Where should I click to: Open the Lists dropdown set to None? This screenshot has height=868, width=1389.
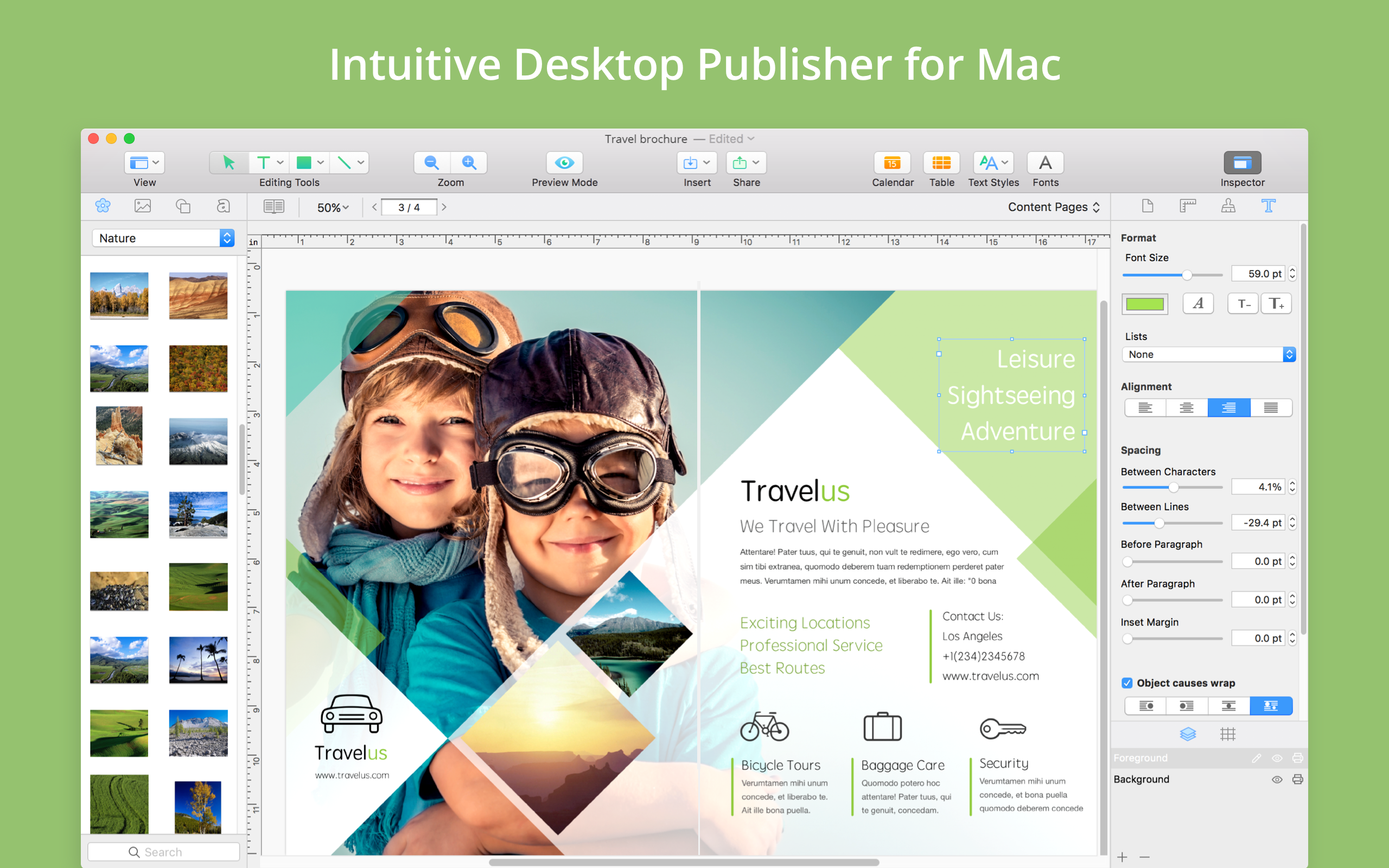coord(1208,354)
